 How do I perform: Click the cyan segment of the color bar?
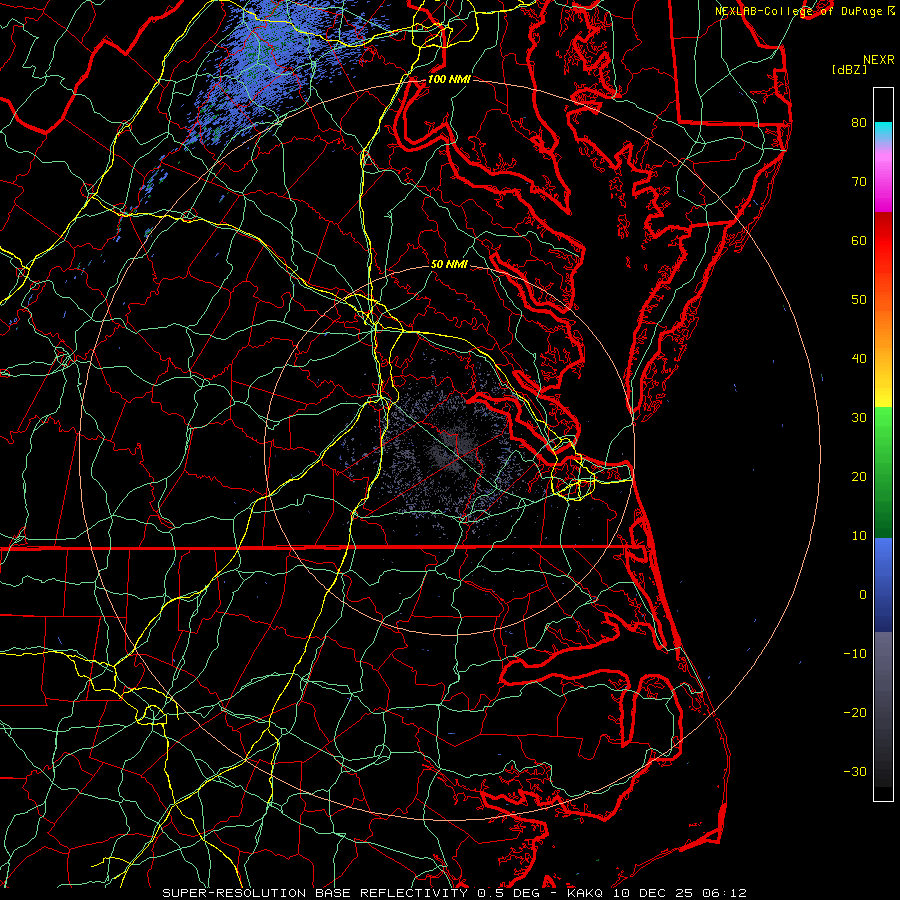click(883, 133)
